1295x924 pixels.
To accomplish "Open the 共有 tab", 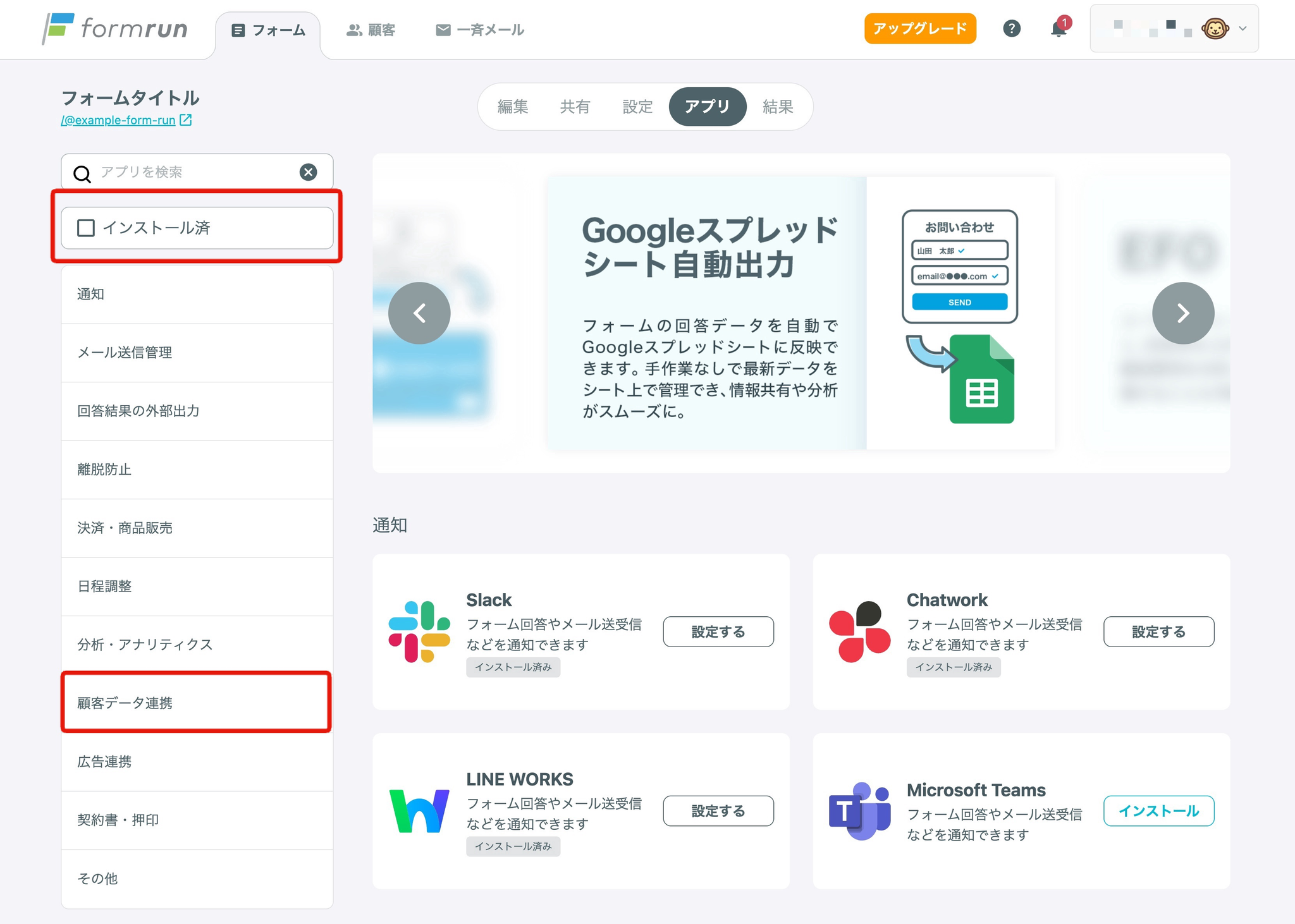I will coord(575,107).
